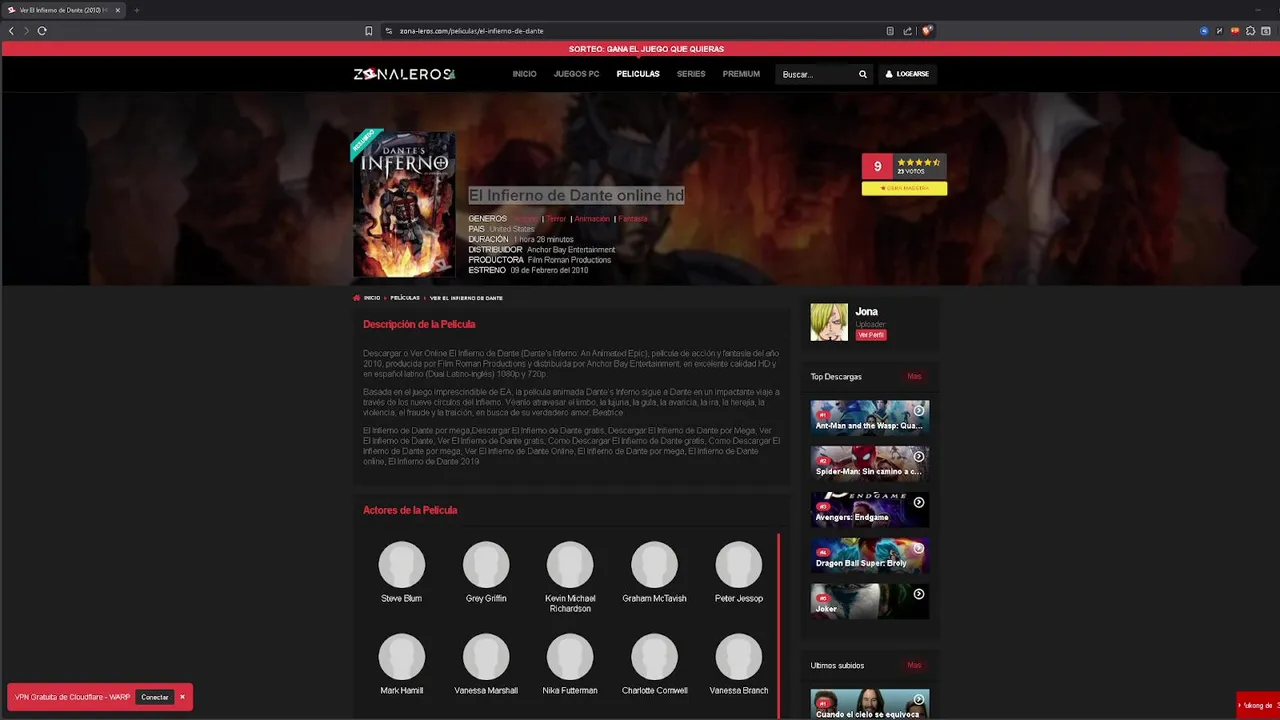The height and width of the screenshot is (720, 1280).
Task: Click Charlotte Cornwell's actor avatar
Action: pyautogui.click(x=654, y=657)
